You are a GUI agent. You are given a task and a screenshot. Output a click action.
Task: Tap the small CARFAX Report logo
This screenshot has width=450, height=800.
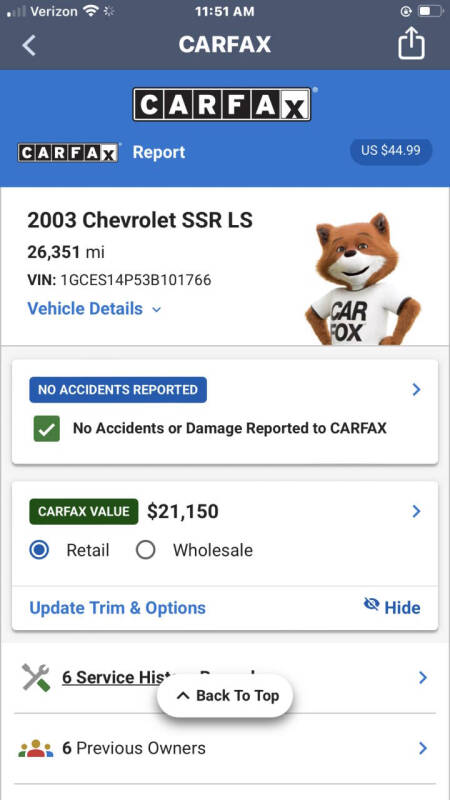(x=69, y=153)
